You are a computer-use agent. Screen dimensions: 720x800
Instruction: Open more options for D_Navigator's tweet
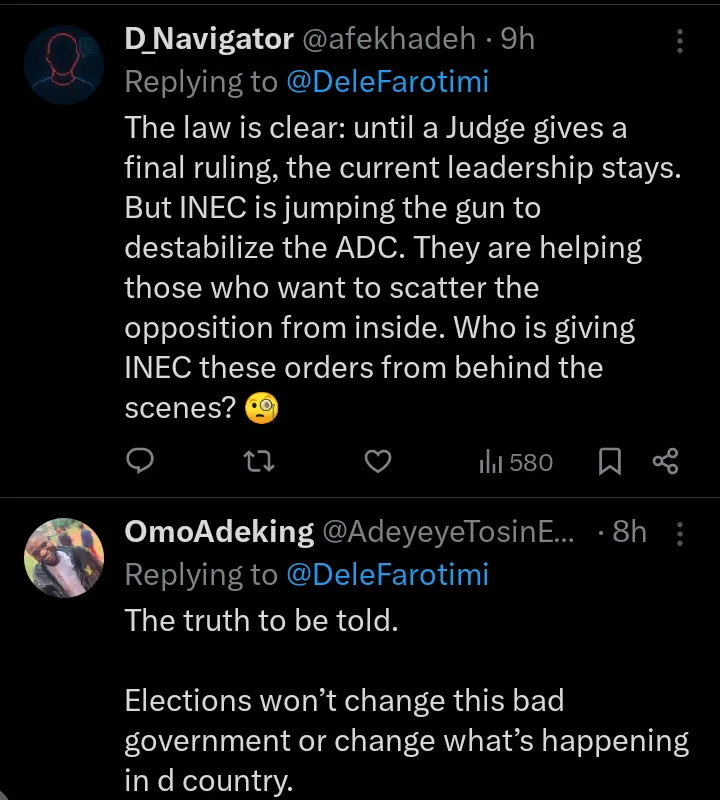click(x=680, y=41)
